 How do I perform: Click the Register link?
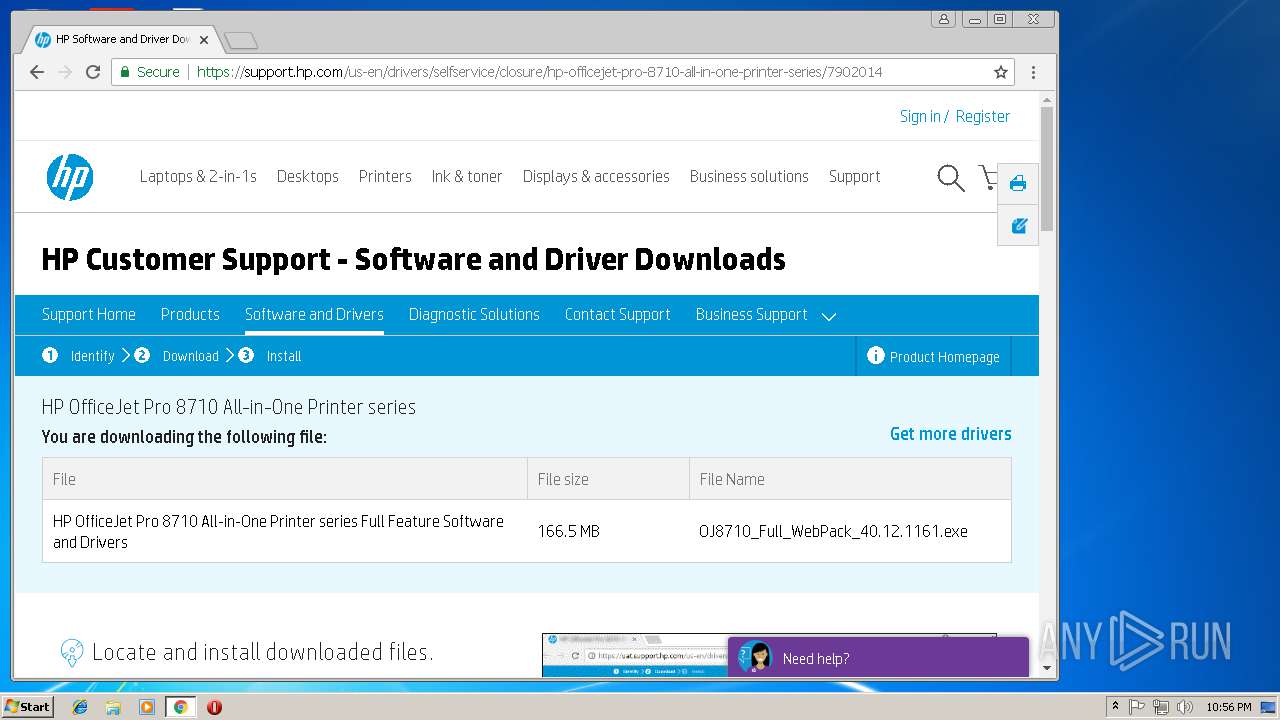[x=983, y=117]
